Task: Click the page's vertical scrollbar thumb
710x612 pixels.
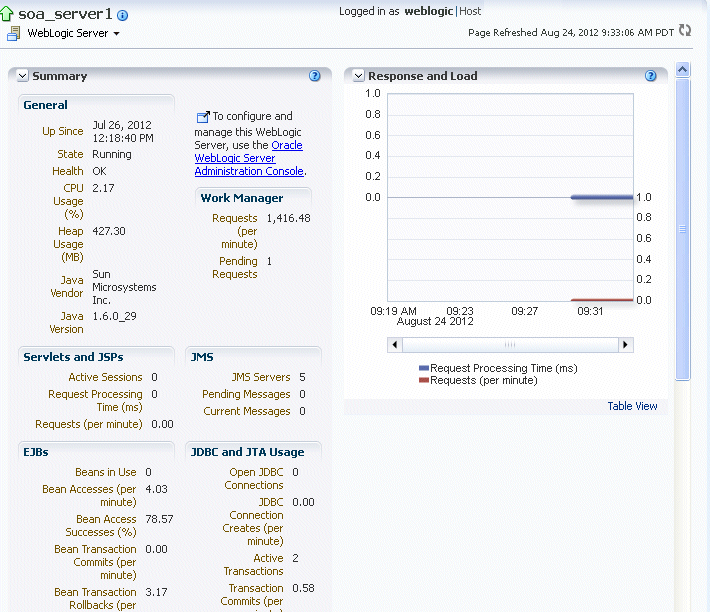Action: 683,230
